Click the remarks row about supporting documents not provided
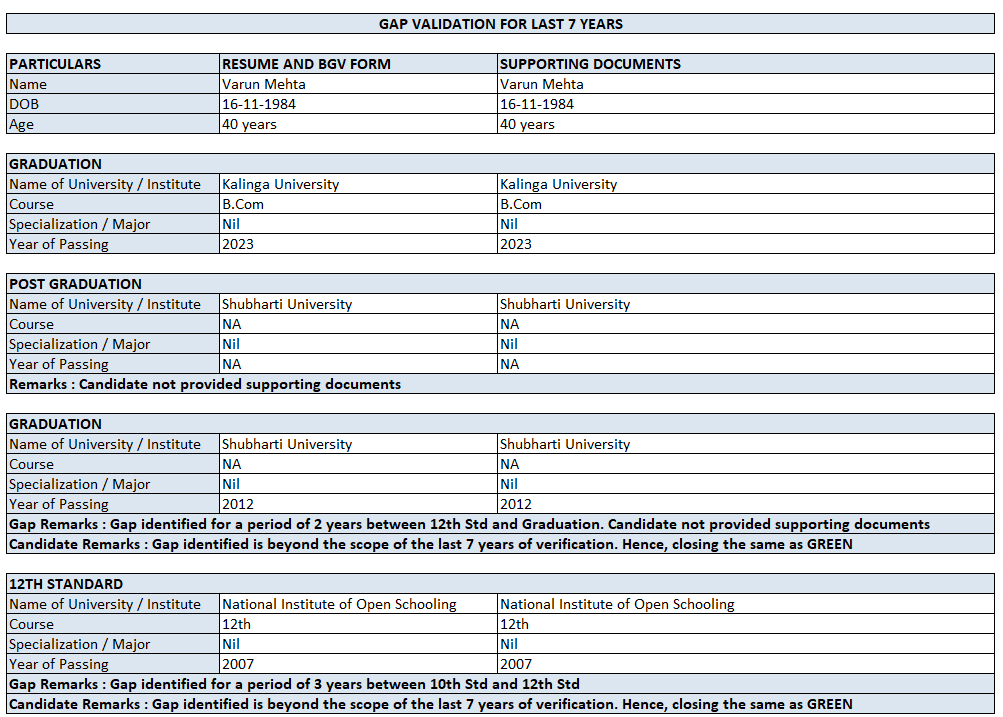 500,384
